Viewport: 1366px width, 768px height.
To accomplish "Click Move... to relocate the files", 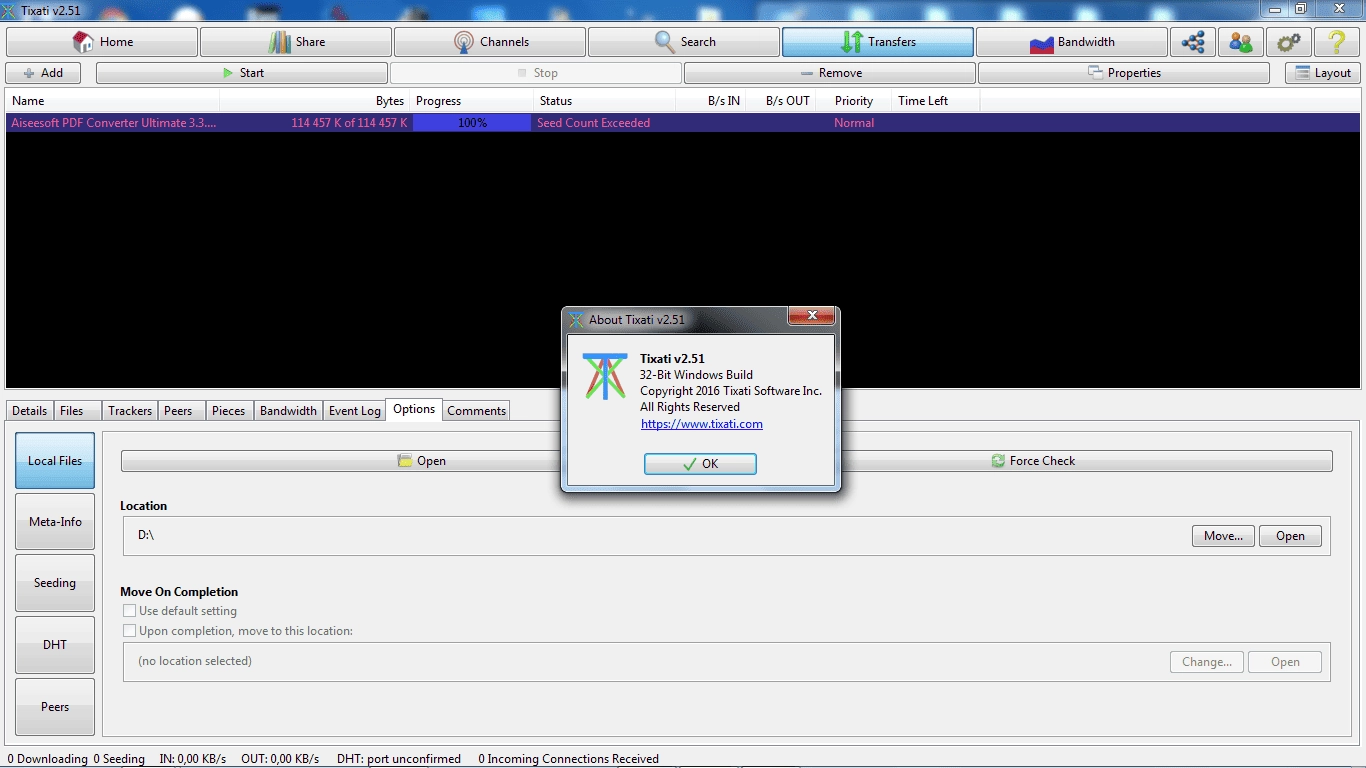I will coord(1223,536).
